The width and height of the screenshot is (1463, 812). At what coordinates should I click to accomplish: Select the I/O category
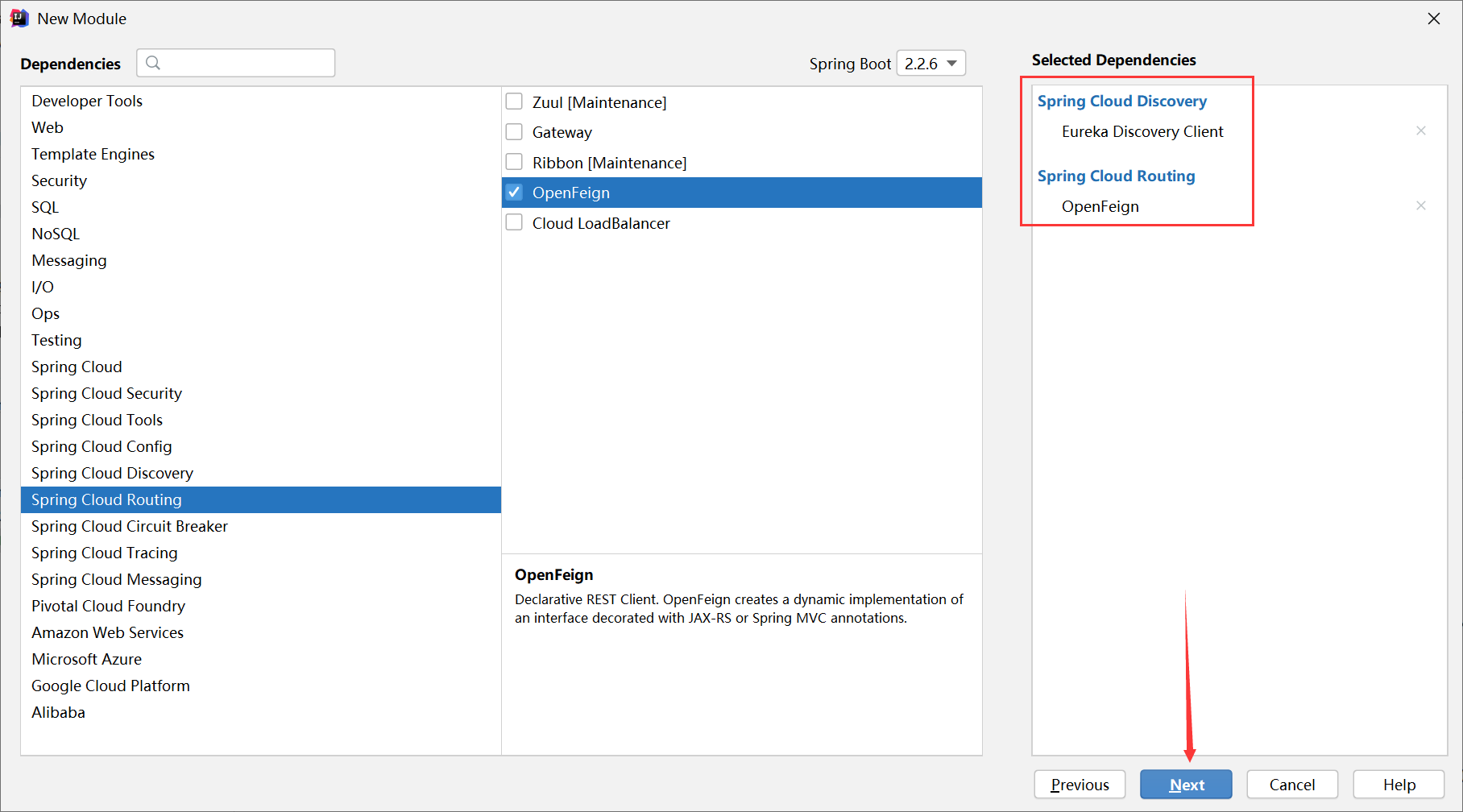pyautogui.click(x=261, y=287)
